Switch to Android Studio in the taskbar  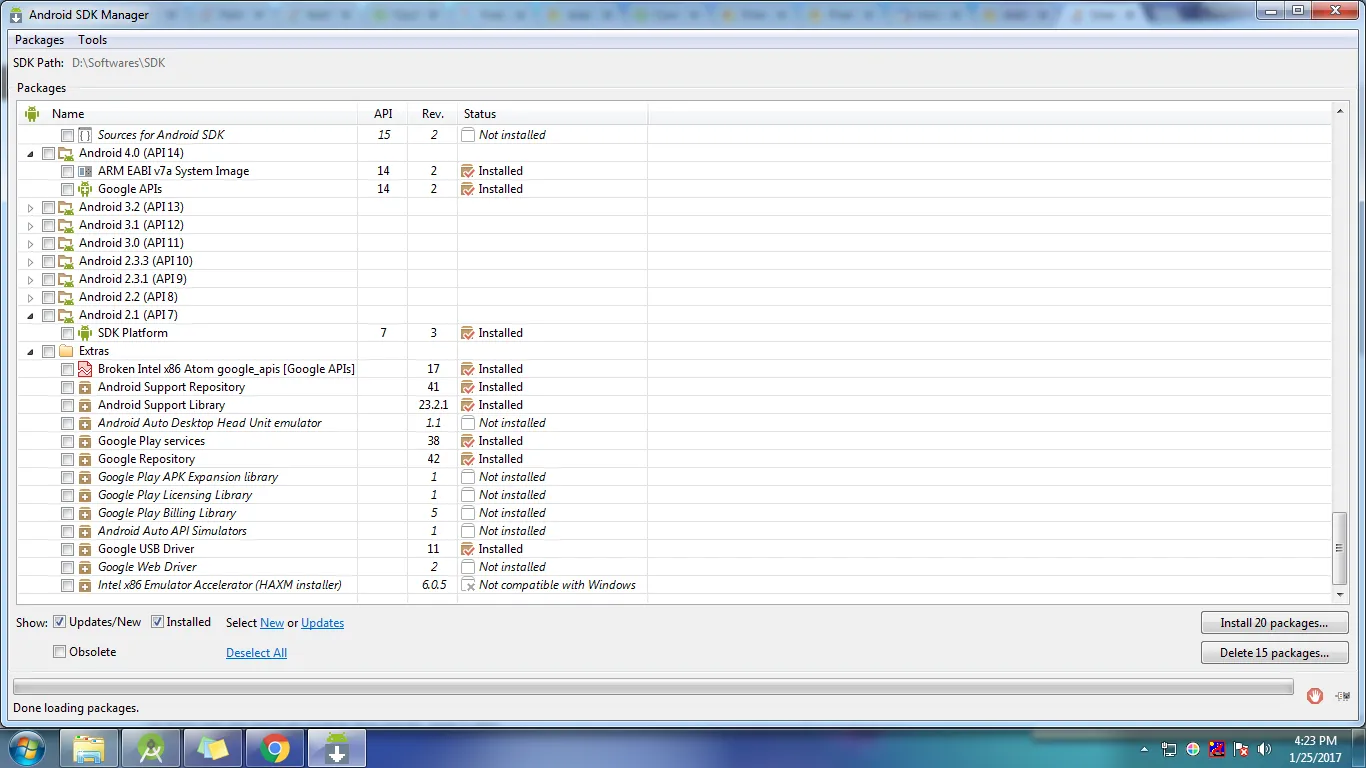click(x=151, y=748)
